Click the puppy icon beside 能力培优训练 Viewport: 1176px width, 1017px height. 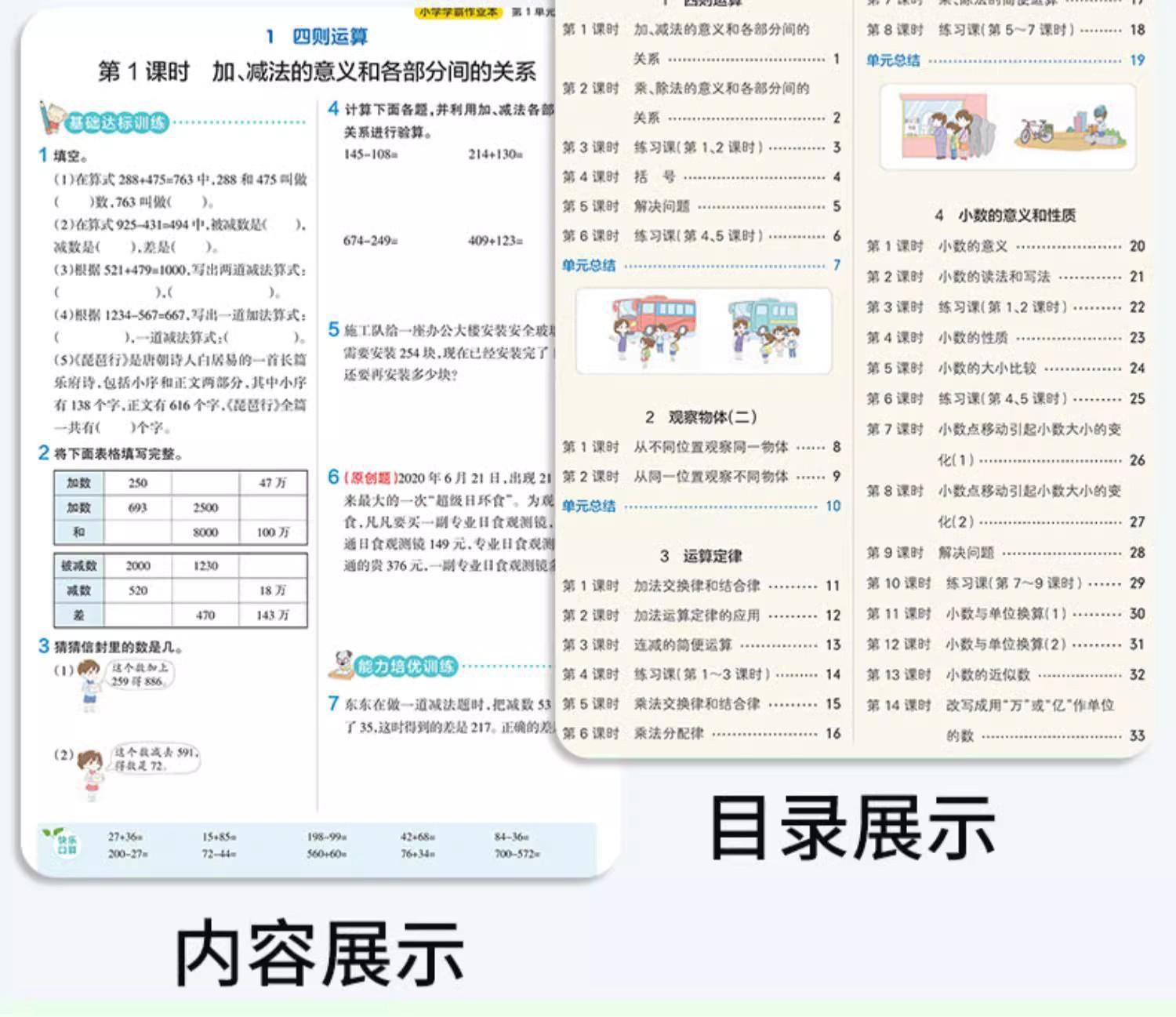[341, 665]
